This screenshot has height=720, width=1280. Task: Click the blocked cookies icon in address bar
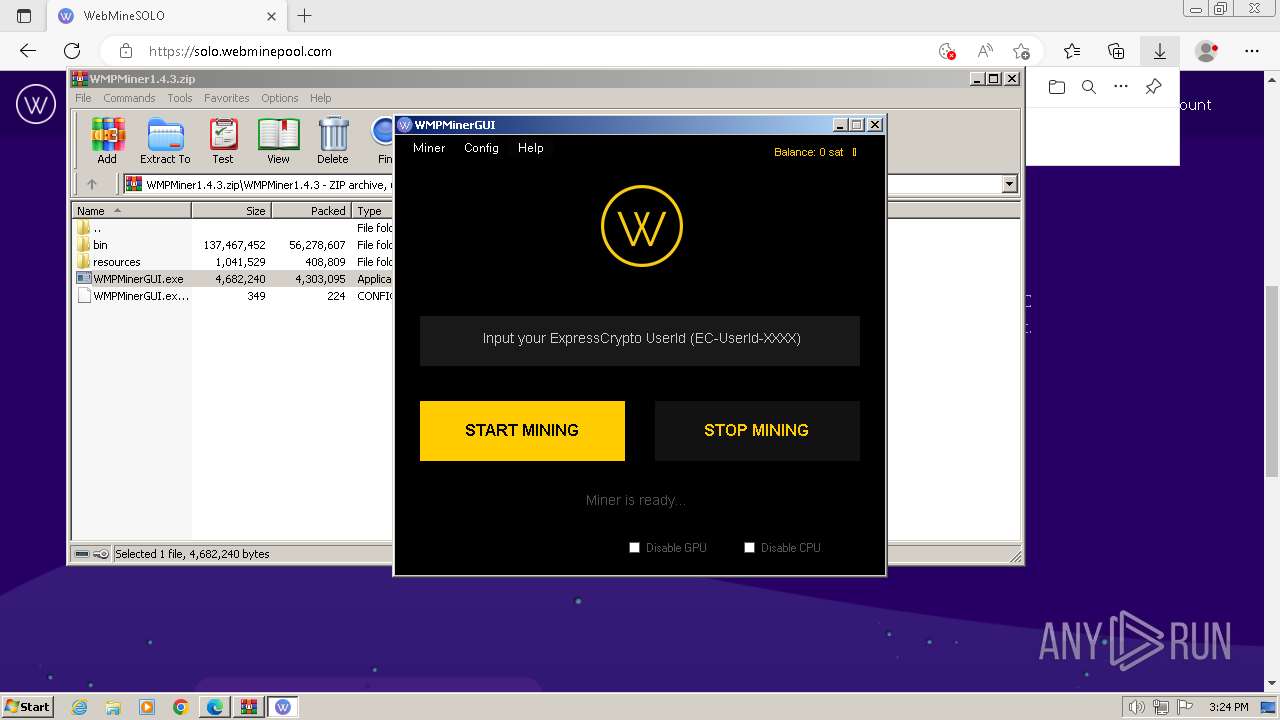[947, 51]
